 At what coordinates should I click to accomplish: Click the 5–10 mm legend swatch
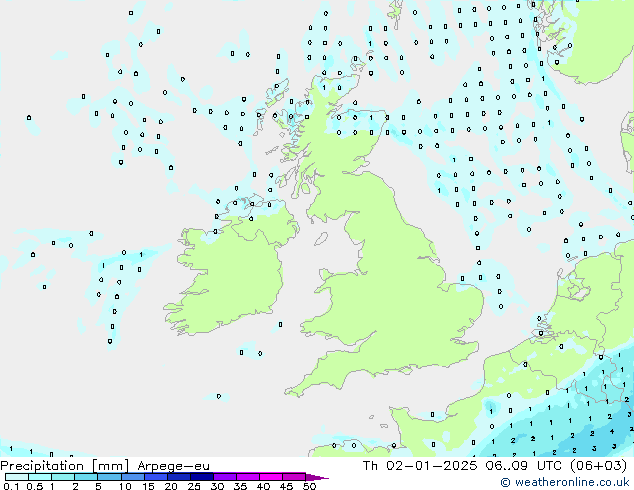click(109, 477)
